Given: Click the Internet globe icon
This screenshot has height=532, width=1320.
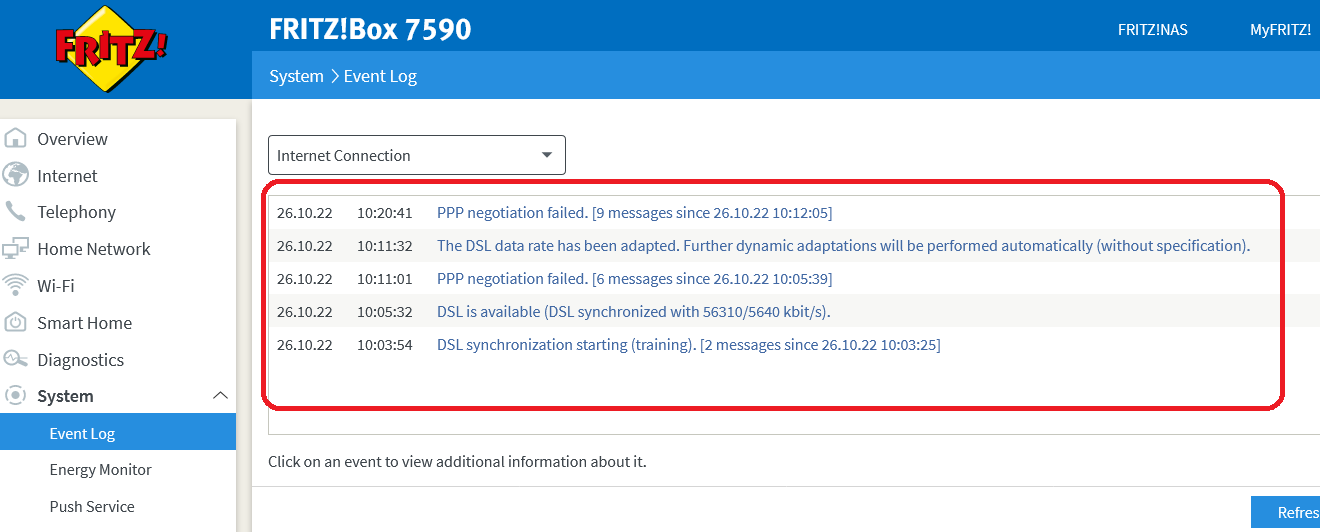Looking at the screenshot, I should click(16, 175).
